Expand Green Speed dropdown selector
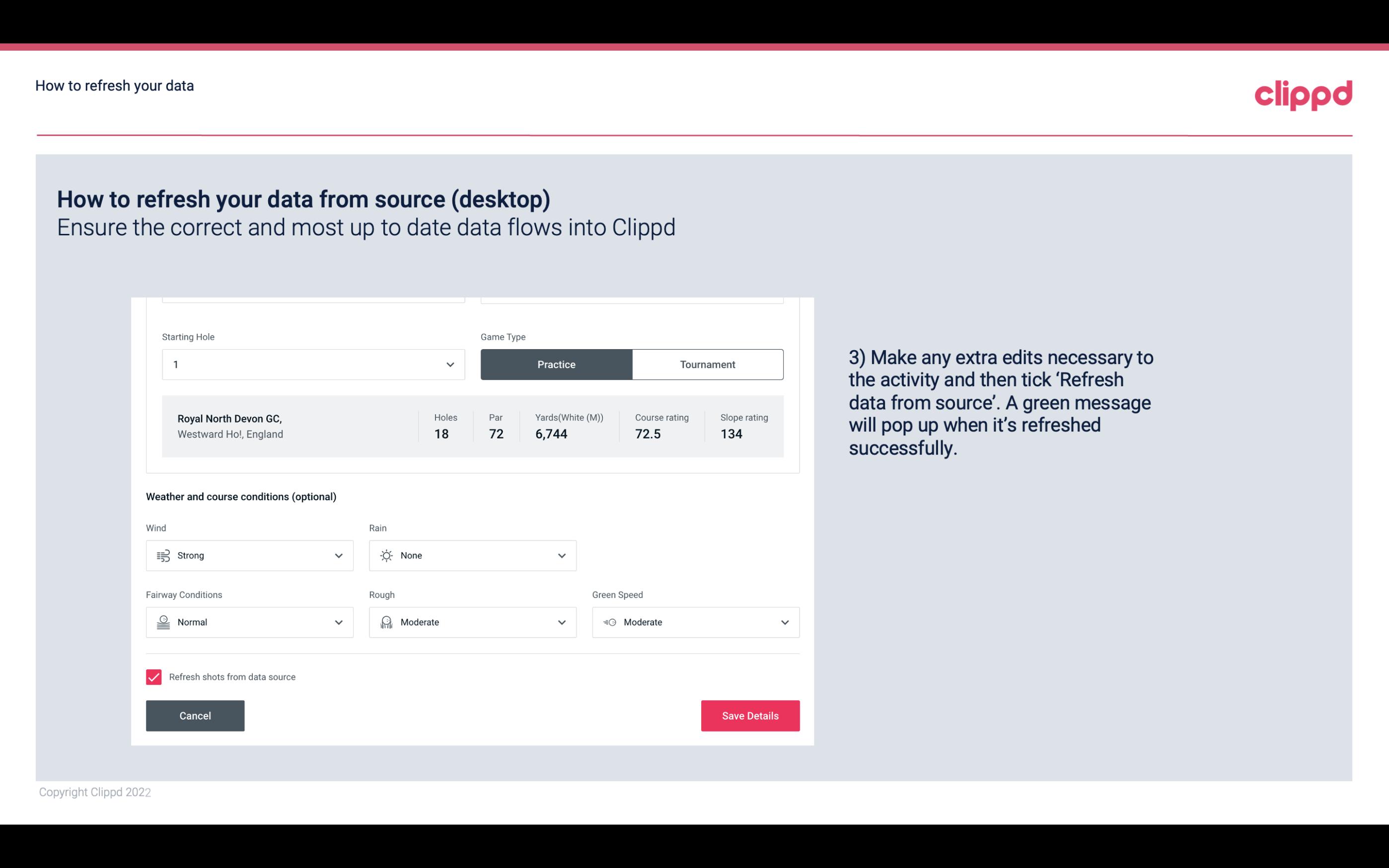This screenshot has height=868, width=1389. (x=784, y=622)
